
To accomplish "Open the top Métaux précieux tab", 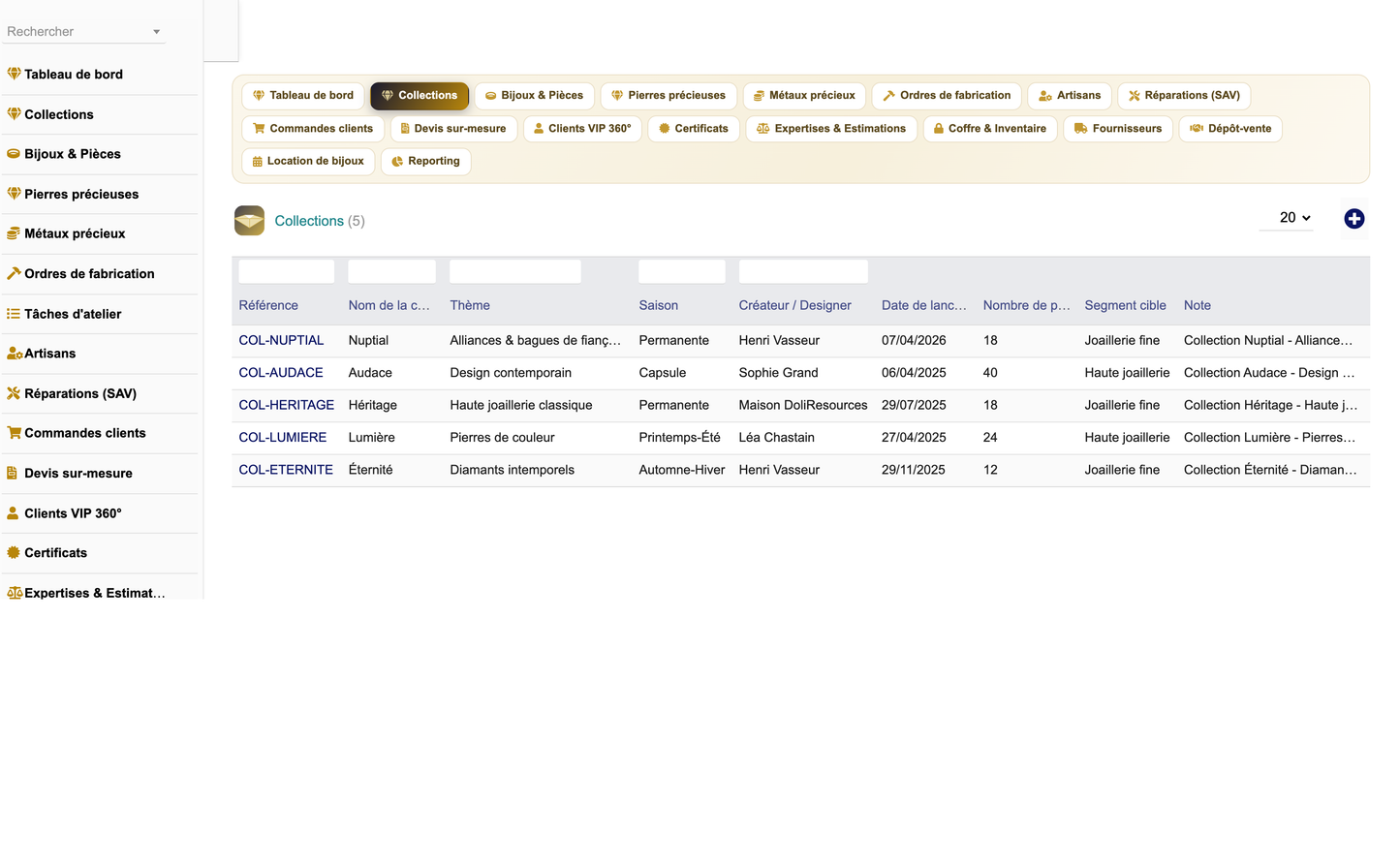I will coord(804,96).
